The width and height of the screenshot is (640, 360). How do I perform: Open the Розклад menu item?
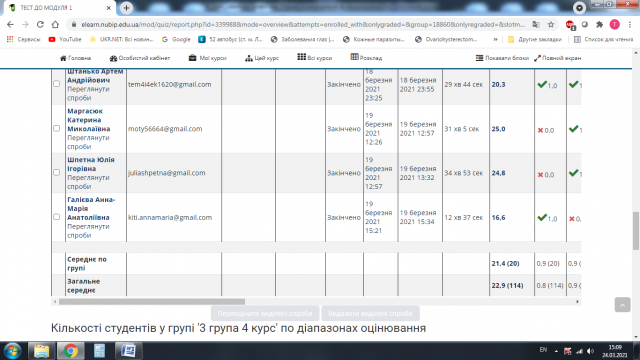pos(366,58)
